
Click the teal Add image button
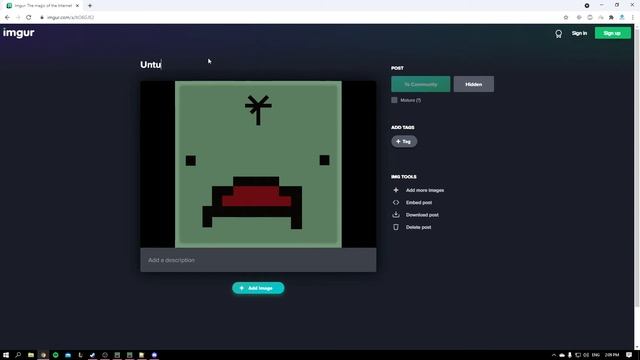pos(258,288)
